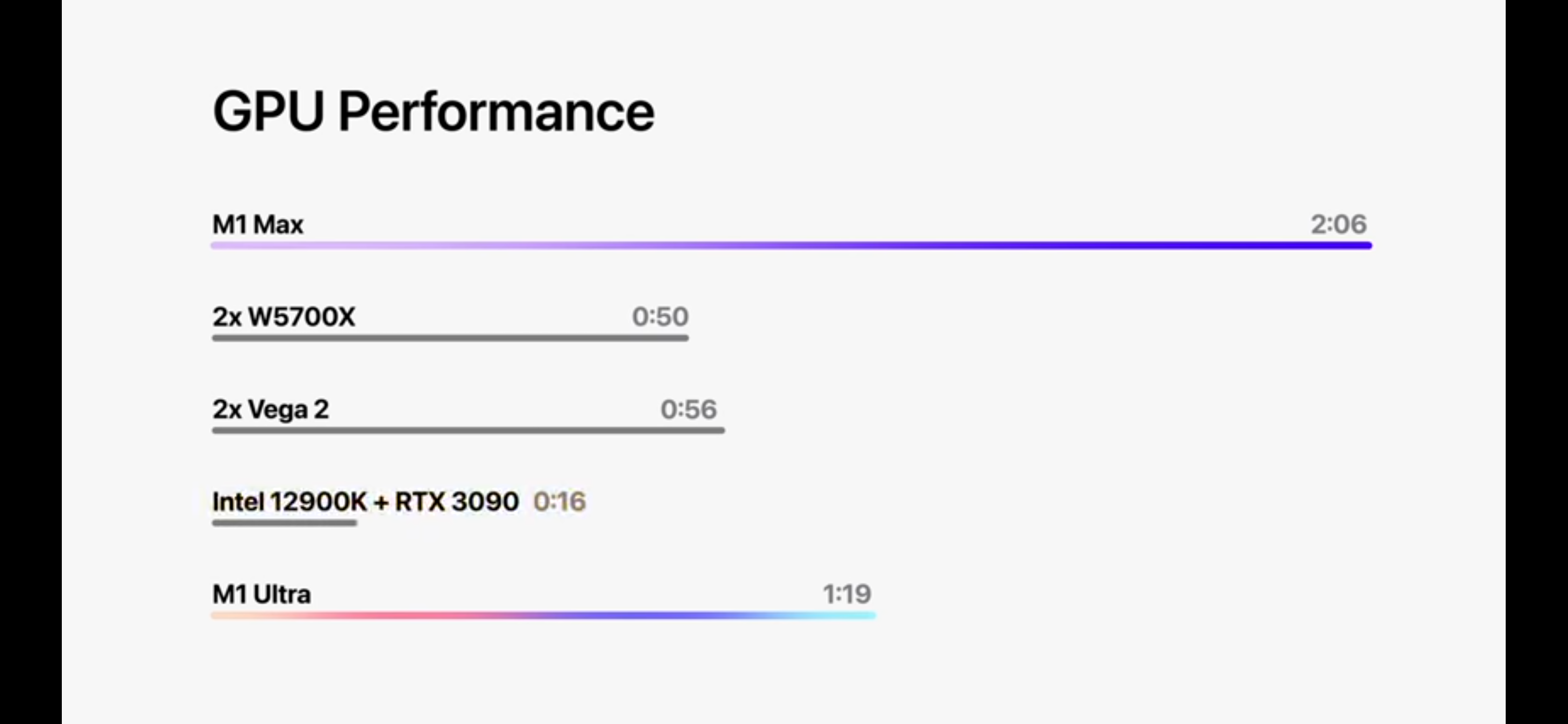Click the Intel 12900K text
This screenshot has height=724, width=1568.
tap(290, 502)
